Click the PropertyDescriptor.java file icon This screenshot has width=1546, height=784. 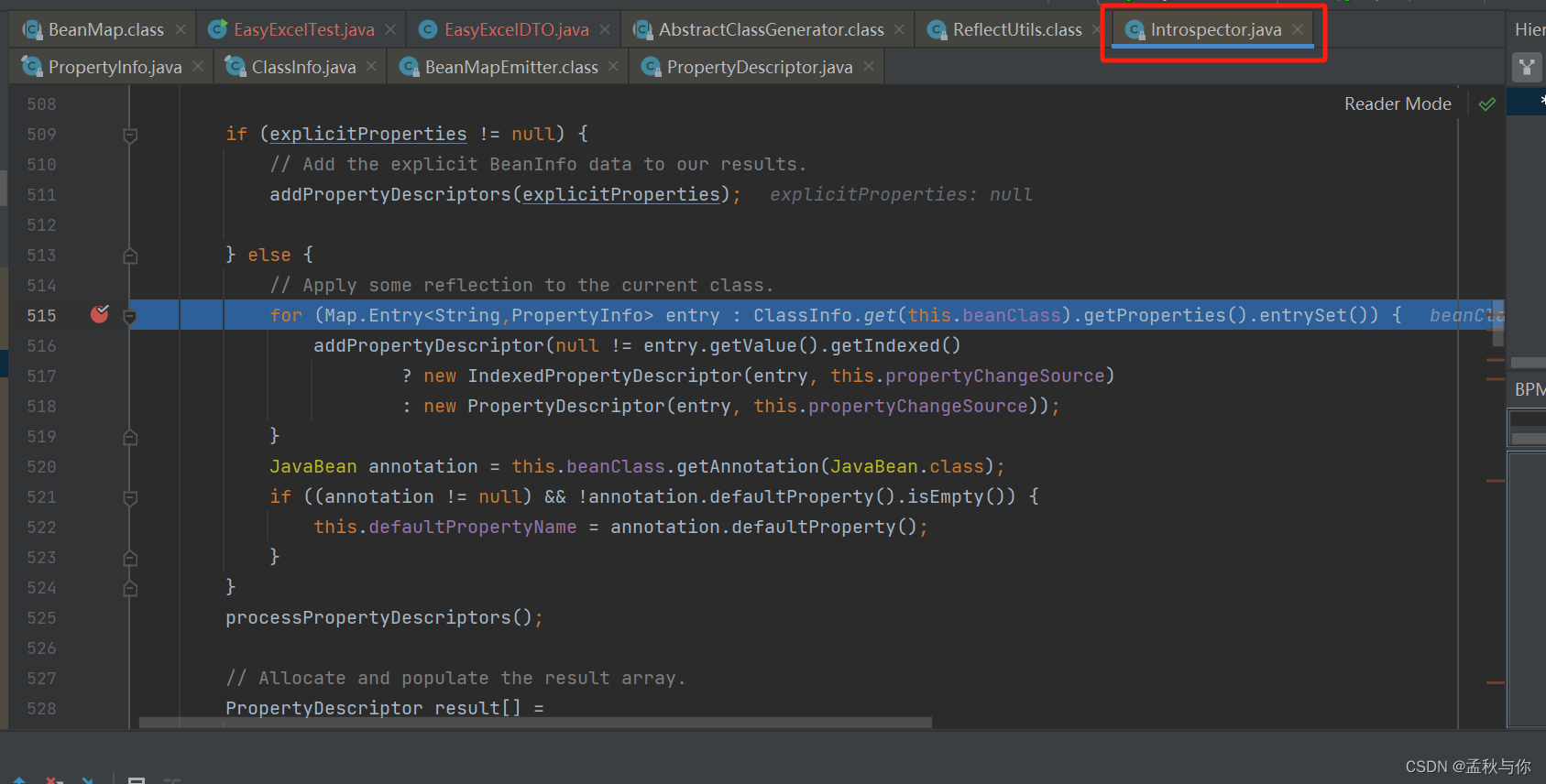tap(651, 67)
